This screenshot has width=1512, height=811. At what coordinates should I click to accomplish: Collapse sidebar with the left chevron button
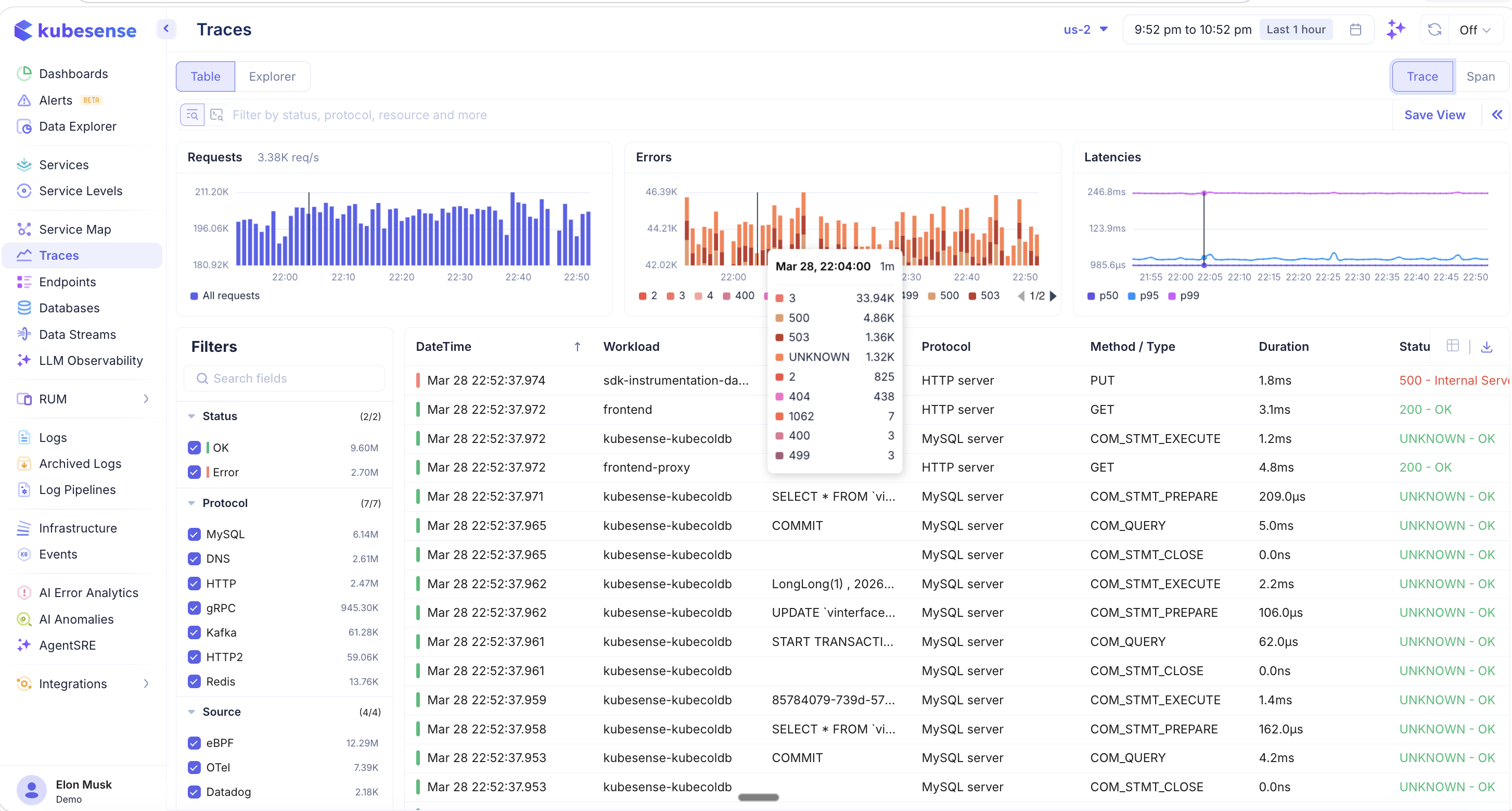pos(166,28)
